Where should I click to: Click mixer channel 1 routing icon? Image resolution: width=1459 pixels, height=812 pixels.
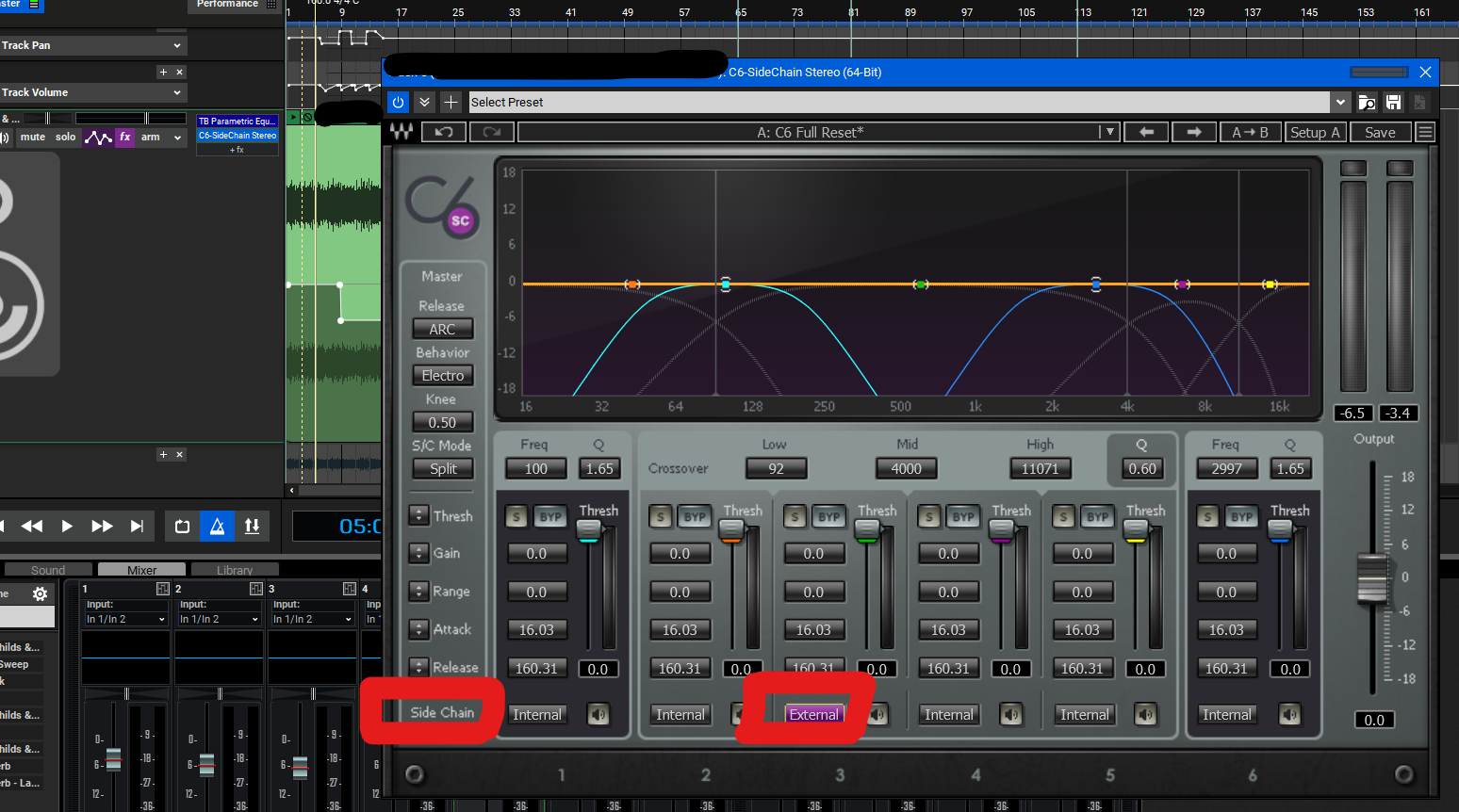click(x=162, y=589)
